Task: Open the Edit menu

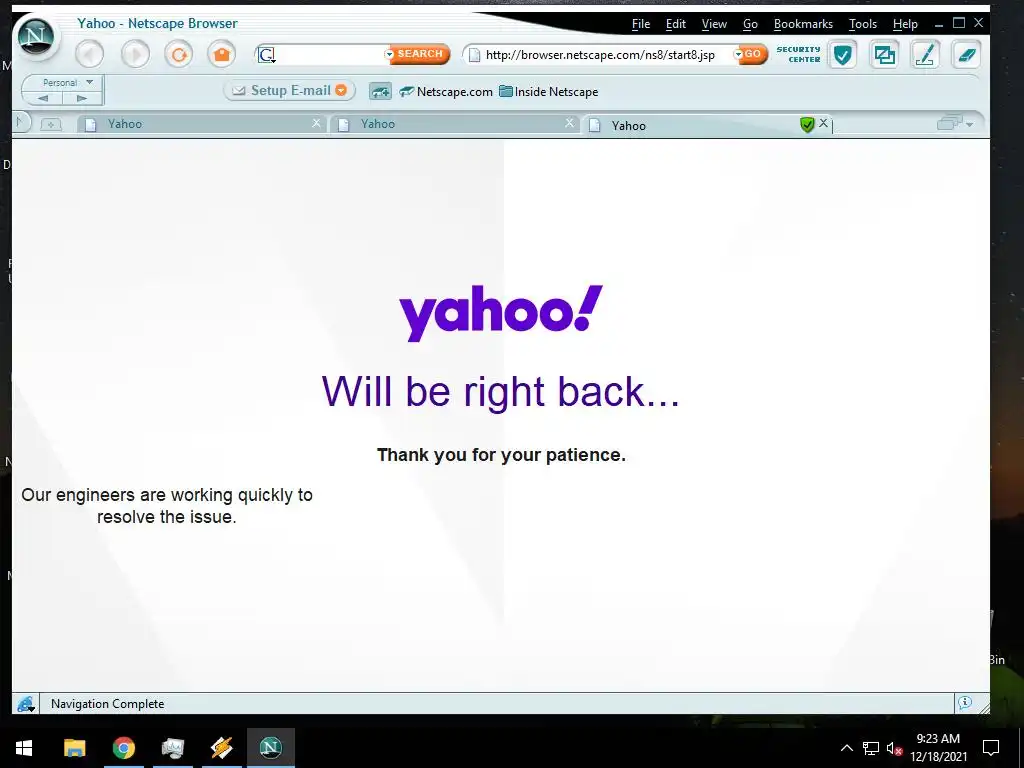Action: [676, 24]
